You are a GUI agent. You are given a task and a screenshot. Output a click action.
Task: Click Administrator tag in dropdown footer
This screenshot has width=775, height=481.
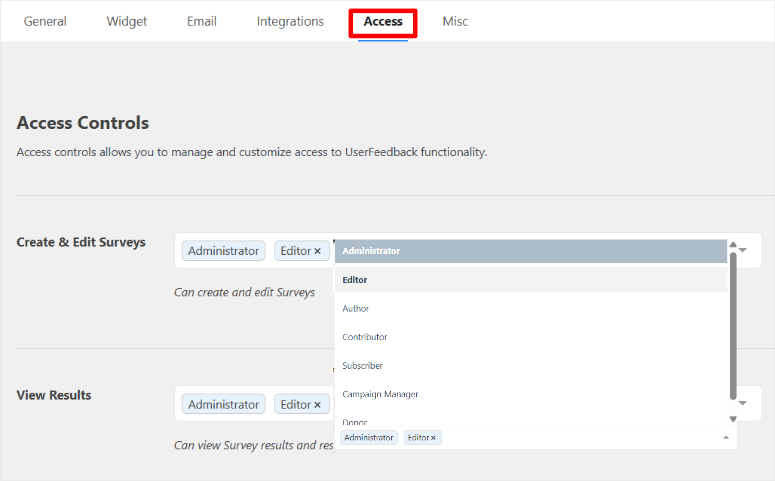tap(369, 437)
